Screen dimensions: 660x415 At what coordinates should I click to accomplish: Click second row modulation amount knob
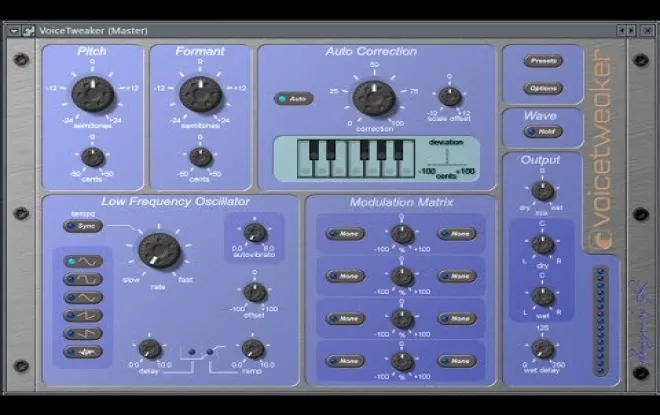[402, 277]
